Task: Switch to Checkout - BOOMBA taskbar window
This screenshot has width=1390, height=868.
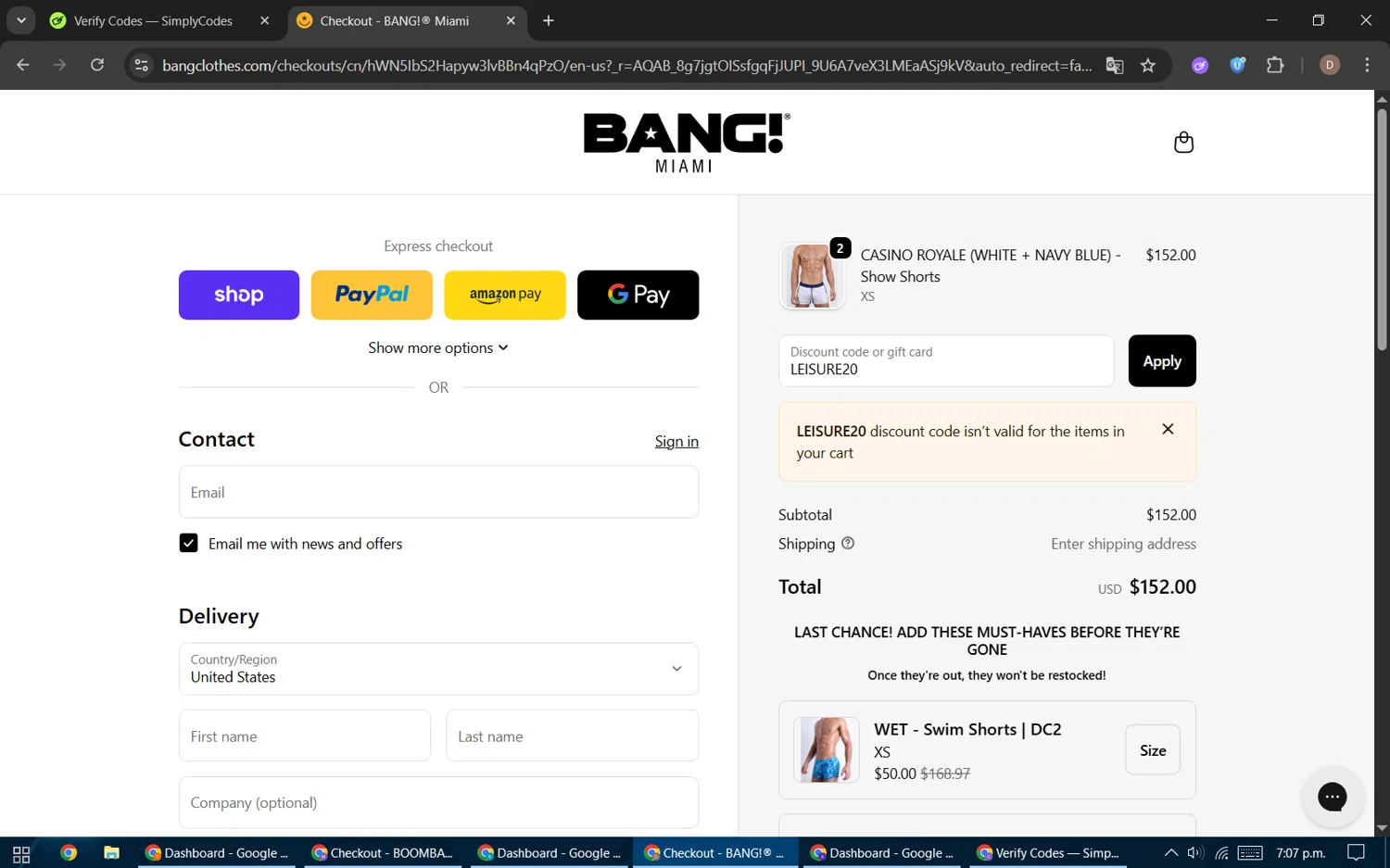Action: [x=384, y=853]
